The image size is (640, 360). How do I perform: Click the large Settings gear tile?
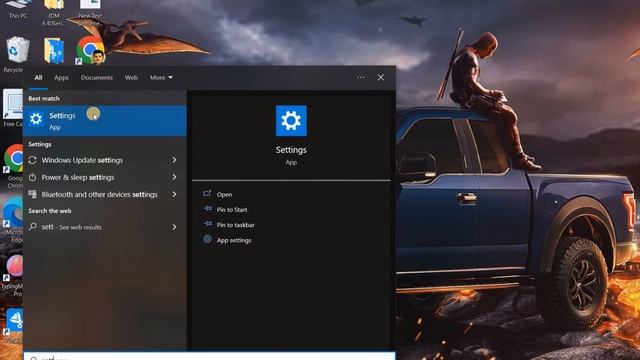[x=291, y=121]
